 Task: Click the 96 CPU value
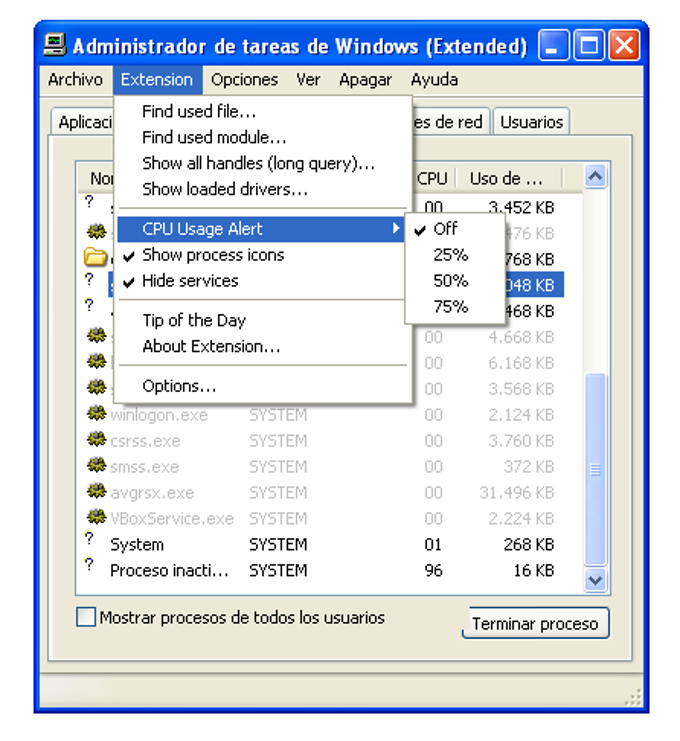pos(433,571)
